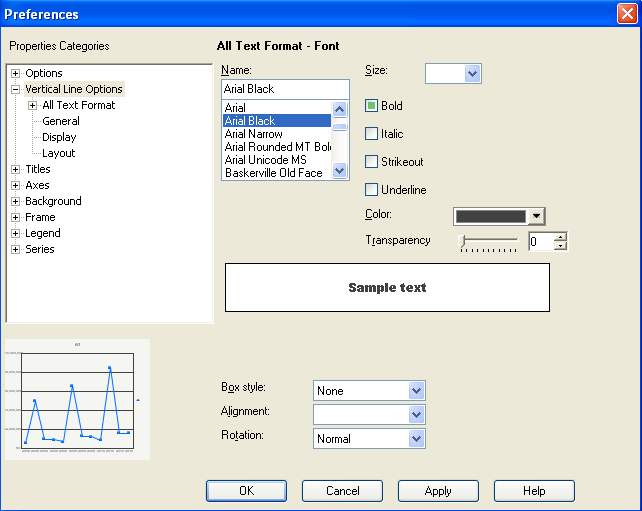Enable the Strikeout checkbox
Image resolution: width=642 pixels, height=511 pixels.
click(x=372, y=162)
